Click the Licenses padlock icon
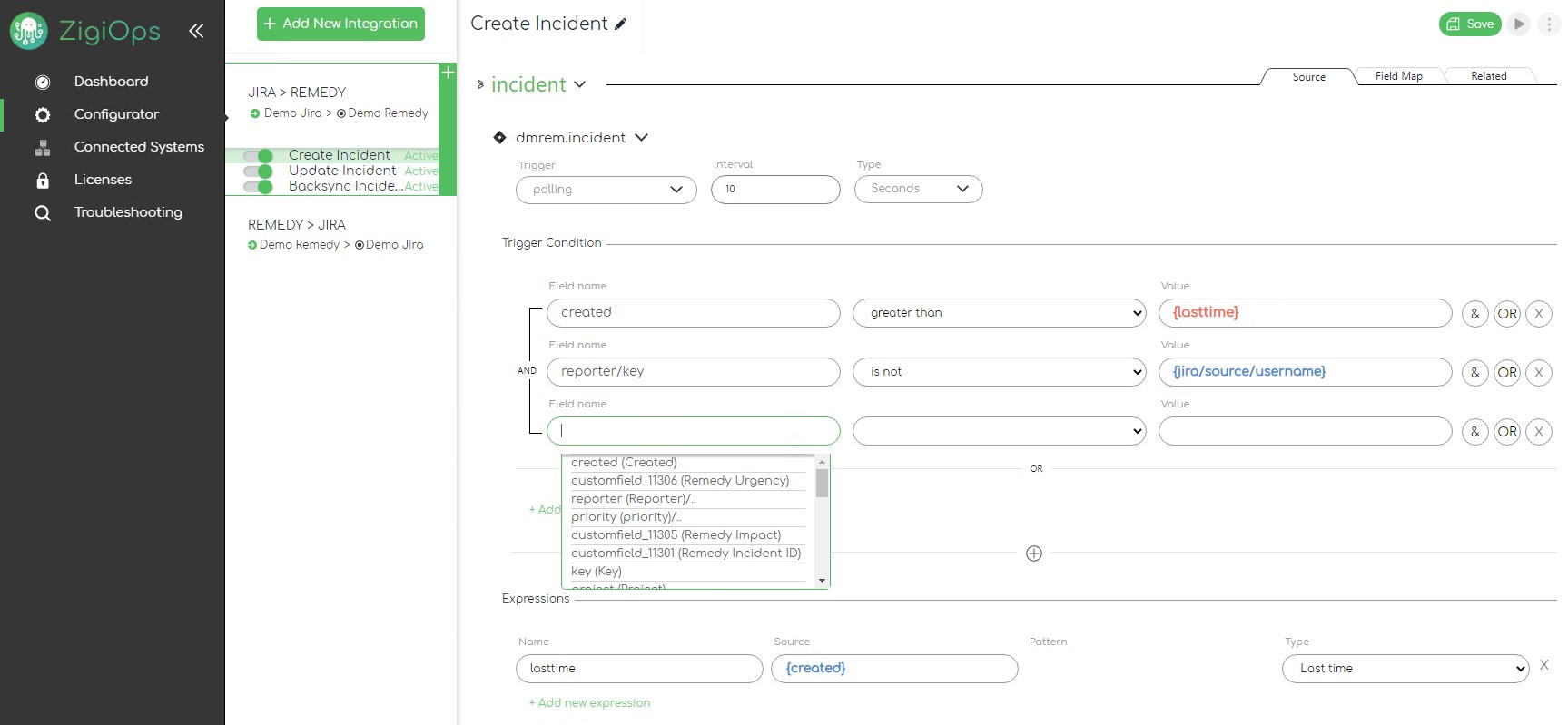 click(43, 181)
